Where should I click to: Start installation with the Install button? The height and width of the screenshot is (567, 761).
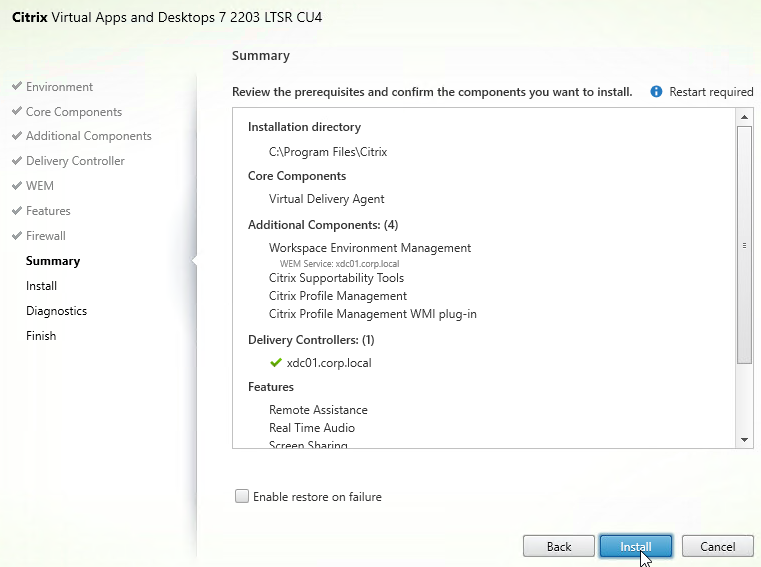pyautogui.click(x=636, y=547)
